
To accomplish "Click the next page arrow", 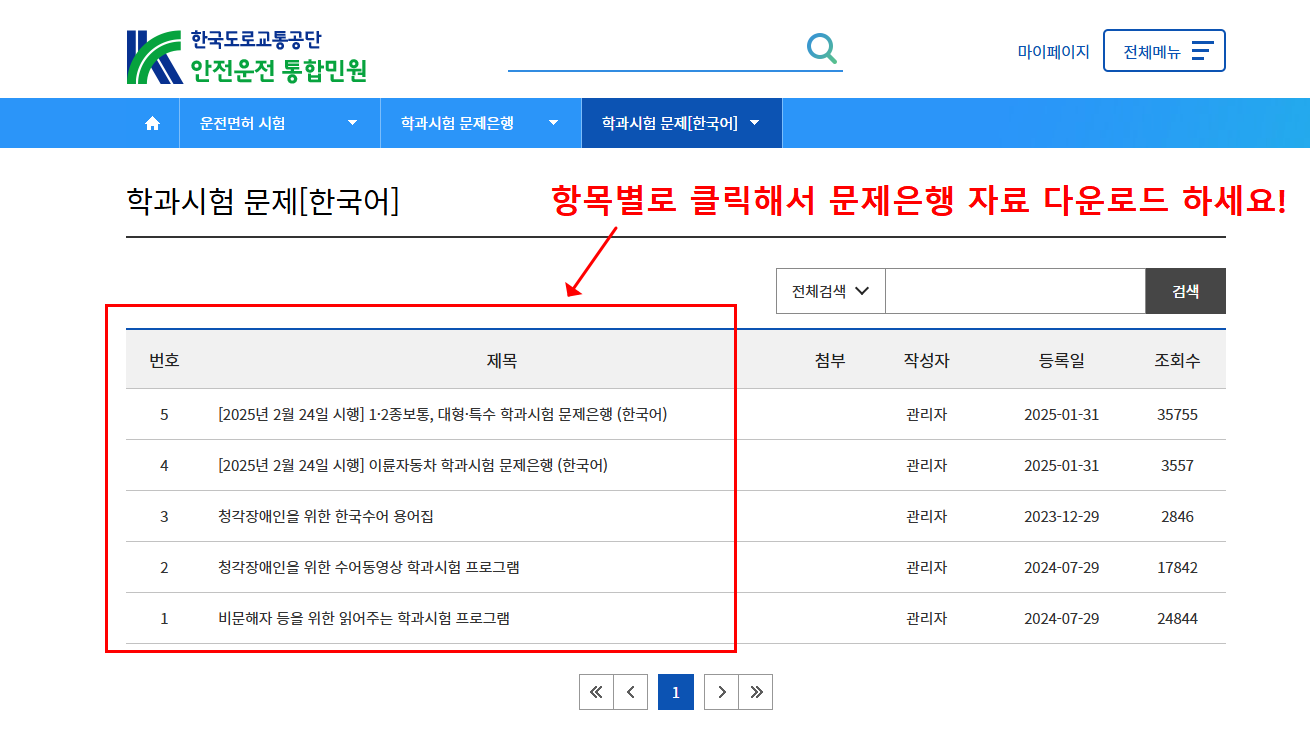I will point(721,691).
